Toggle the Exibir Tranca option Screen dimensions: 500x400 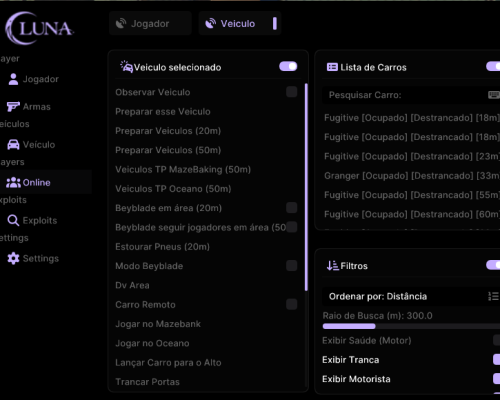(x=496, y=360)
